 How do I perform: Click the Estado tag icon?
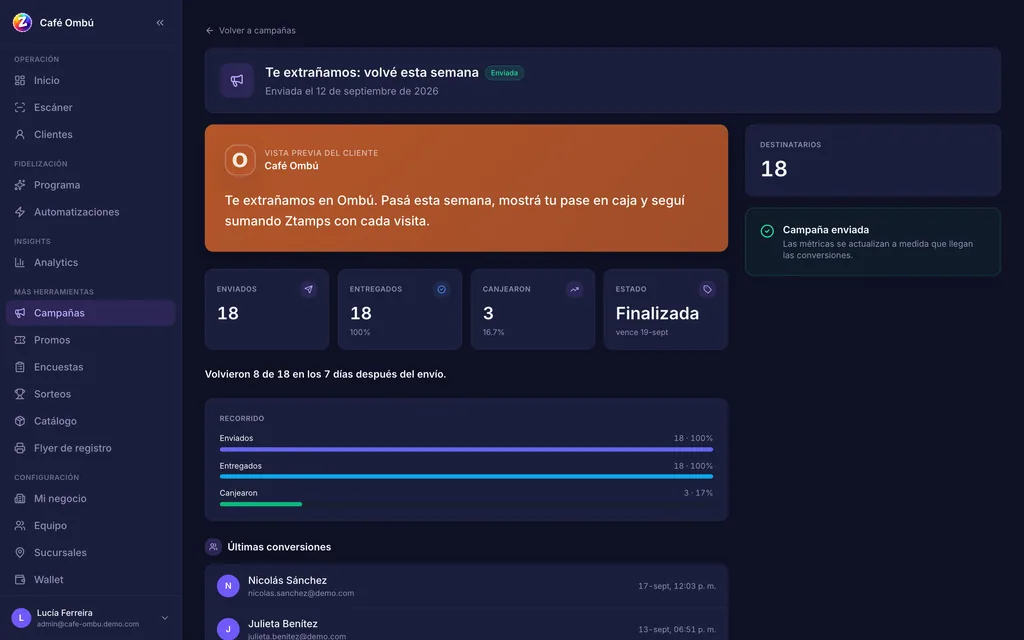tap(707, 289)
